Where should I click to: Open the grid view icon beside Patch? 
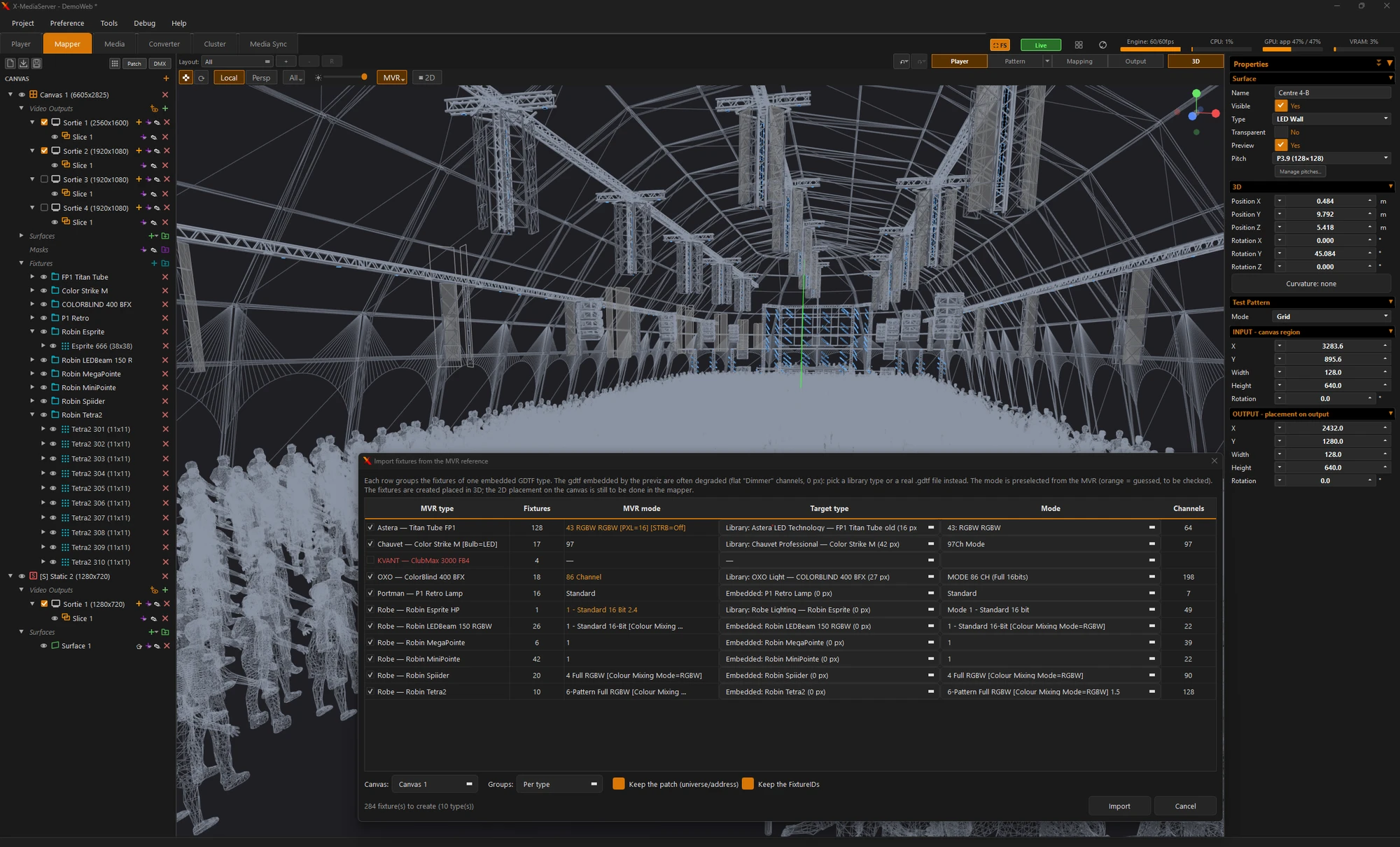tap(115, 63)
